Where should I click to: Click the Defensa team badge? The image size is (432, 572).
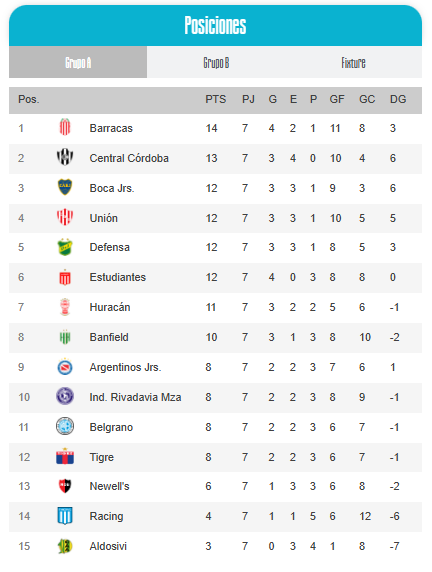click(65, 247)
